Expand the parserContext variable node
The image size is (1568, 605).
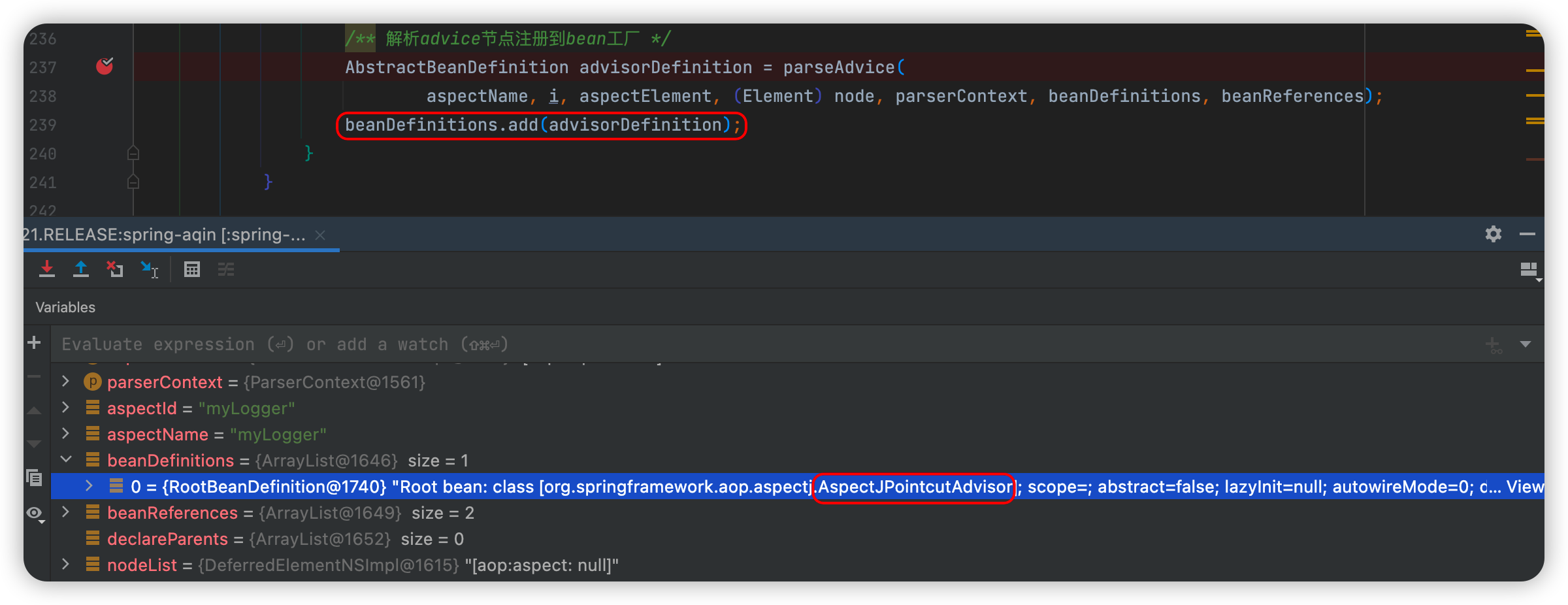(x=66, y=382)
